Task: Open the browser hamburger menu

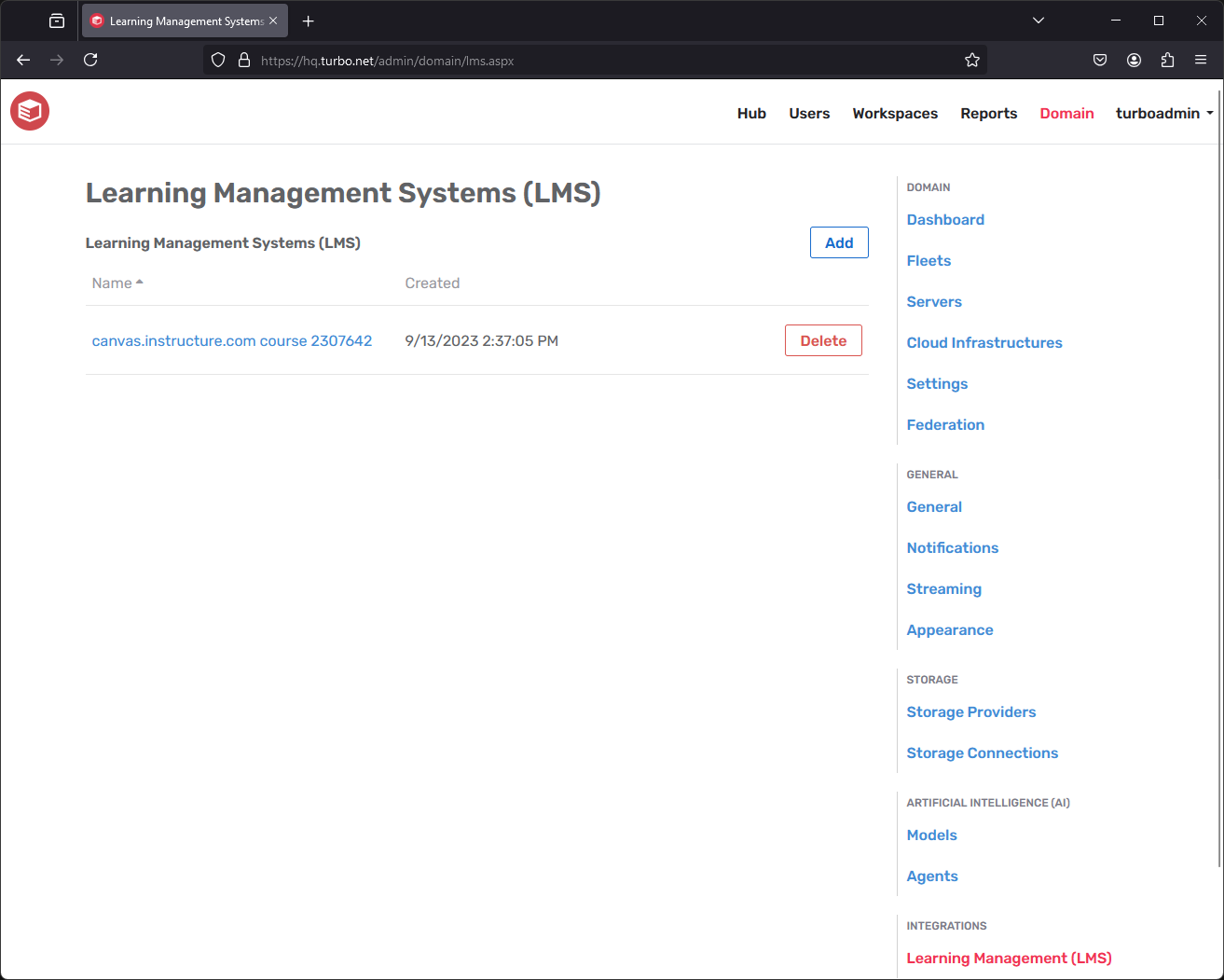Action: 1201,60
